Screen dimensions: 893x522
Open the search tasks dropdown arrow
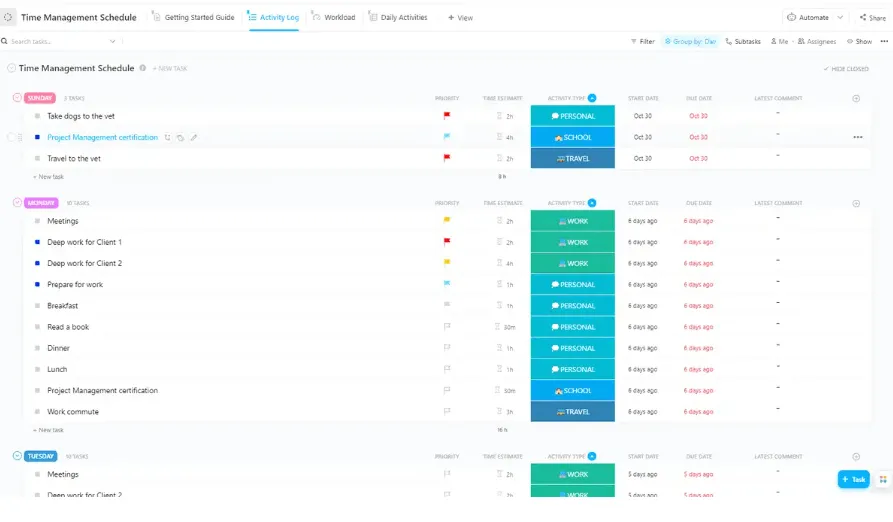(x=112, y=41)
